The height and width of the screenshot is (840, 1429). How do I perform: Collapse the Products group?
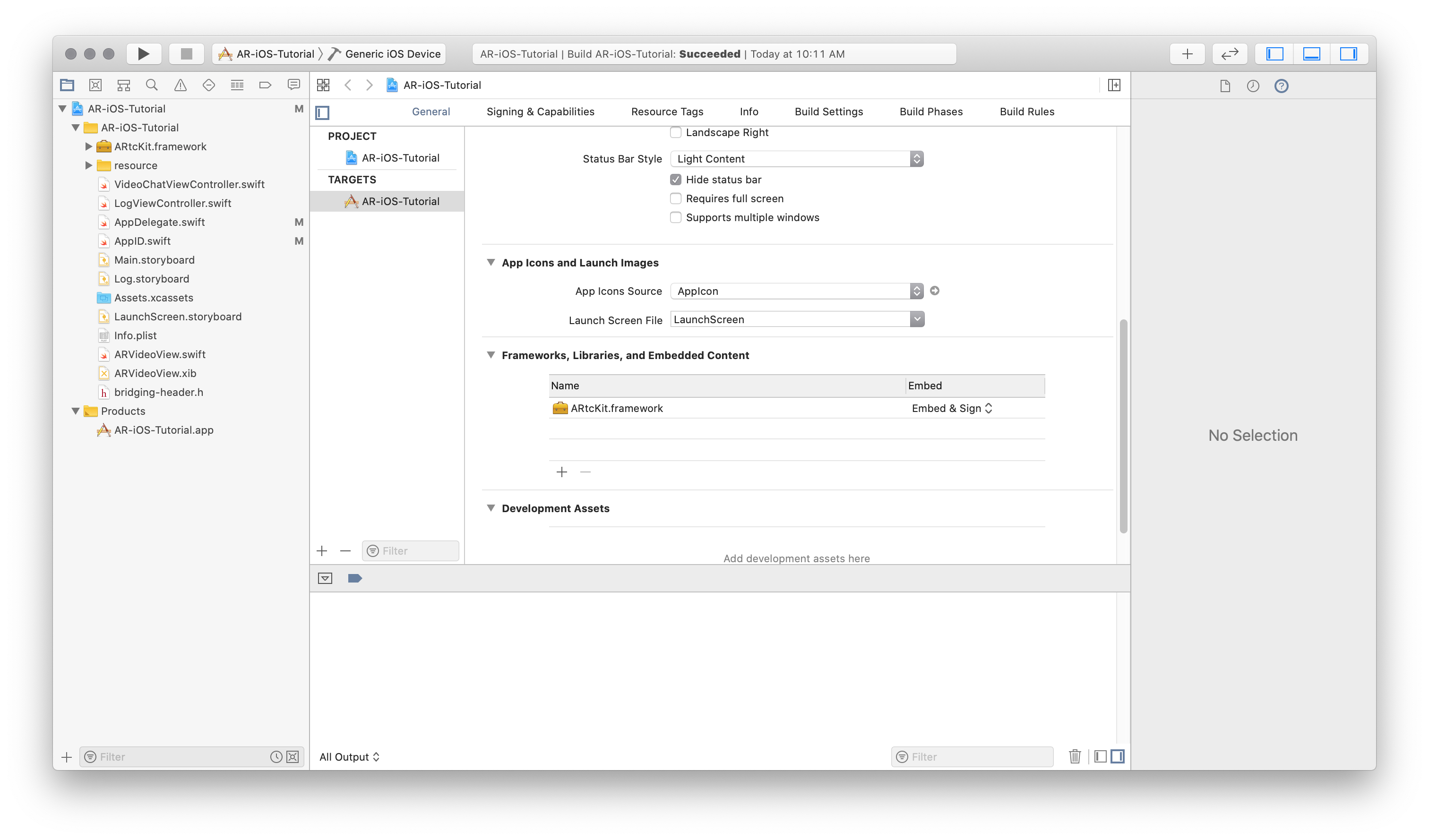[76, 411]
